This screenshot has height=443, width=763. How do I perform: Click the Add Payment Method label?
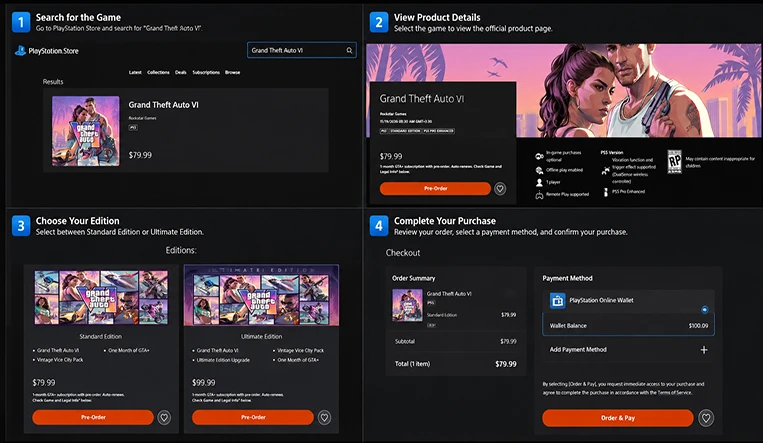click(x=578, y=350)
